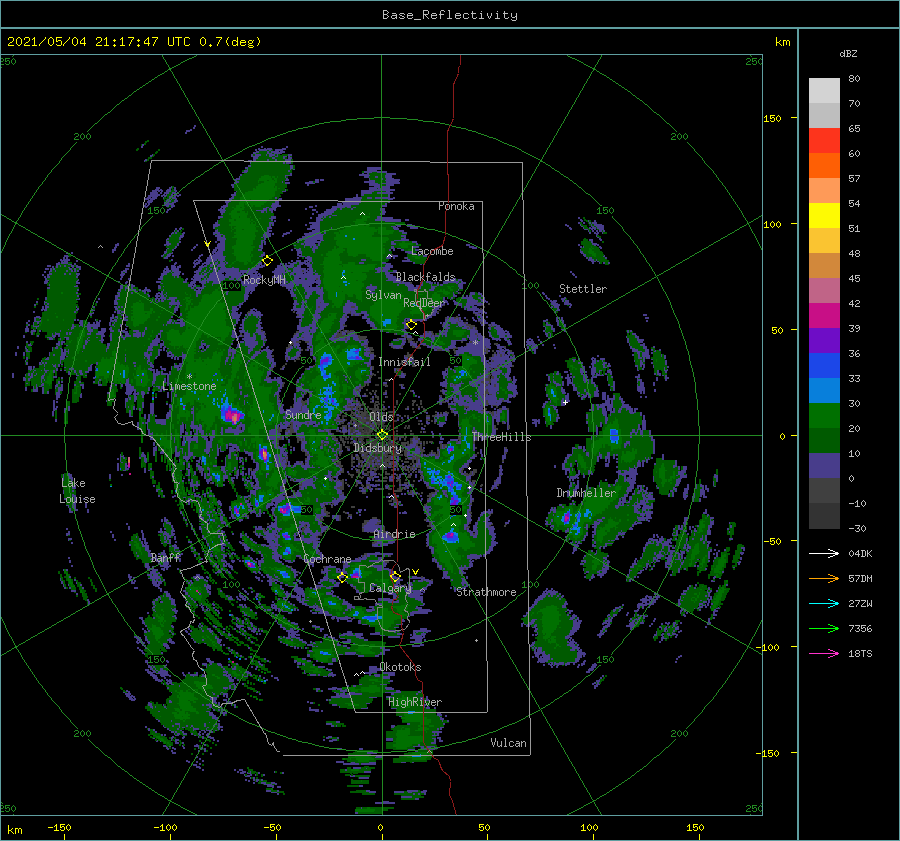900x841 pixels.
Task: Select the bright green 30–20 dBZ legend swatch
Action: [824, 416]
